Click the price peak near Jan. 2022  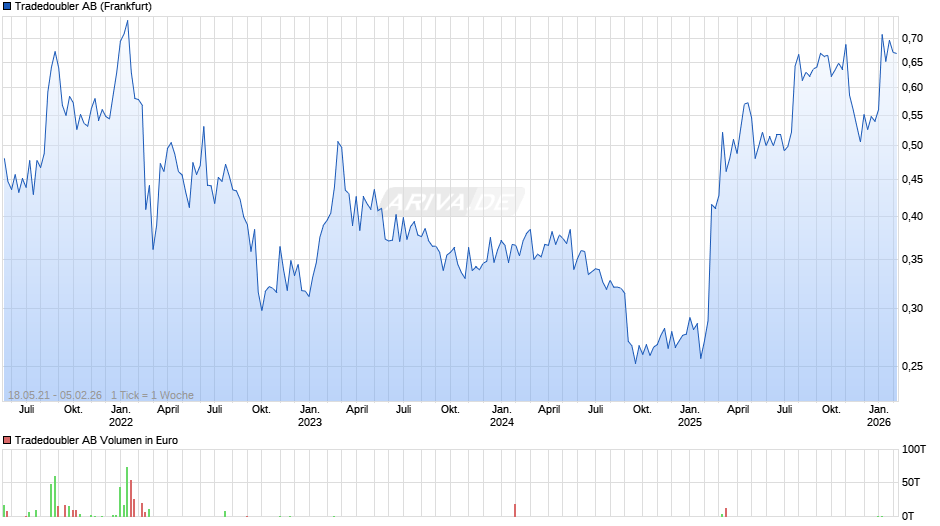pyautogui.click(x=127, y=21)
